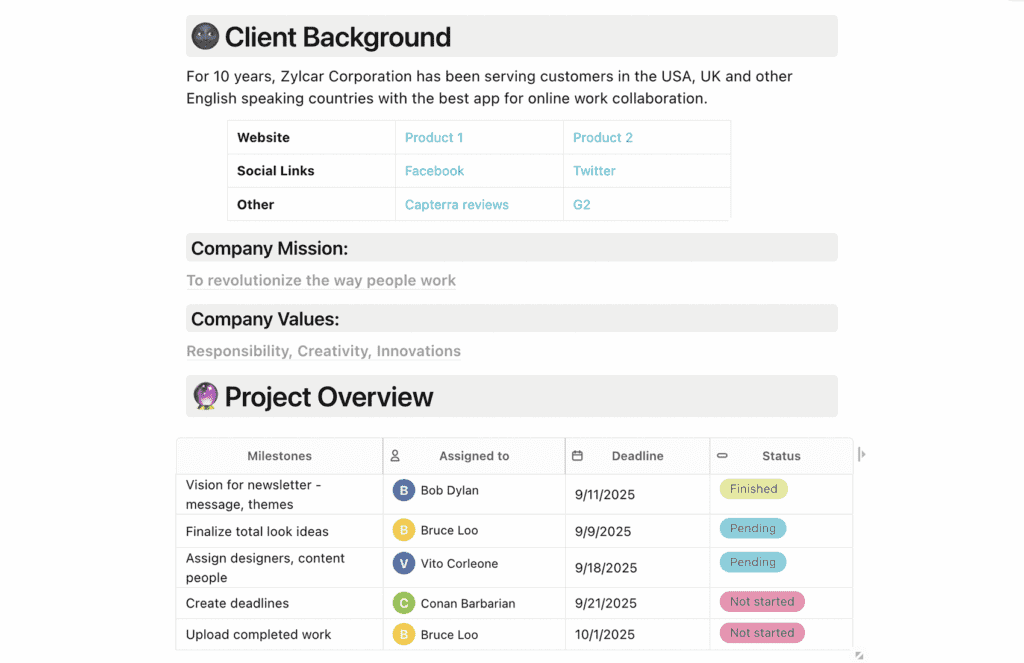Click Conan Barbarian's green avatar icon

(403, 604)
